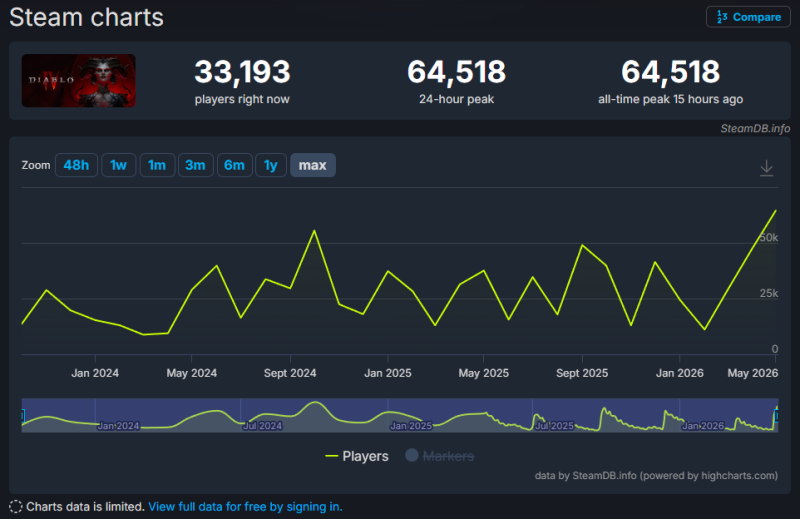Set zoom to 48h

76,165
